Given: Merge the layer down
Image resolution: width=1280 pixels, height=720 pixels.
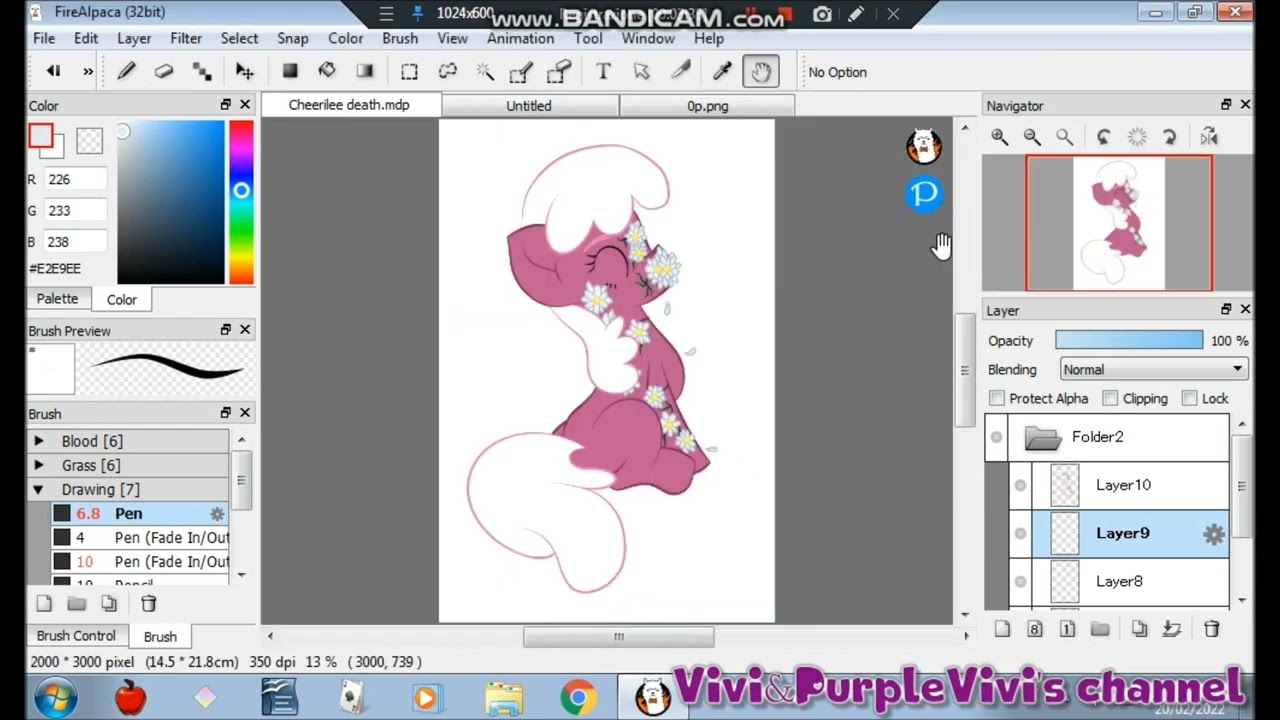Looking at the screenshot, I should pyautogui.click(x=1172, y=629).
